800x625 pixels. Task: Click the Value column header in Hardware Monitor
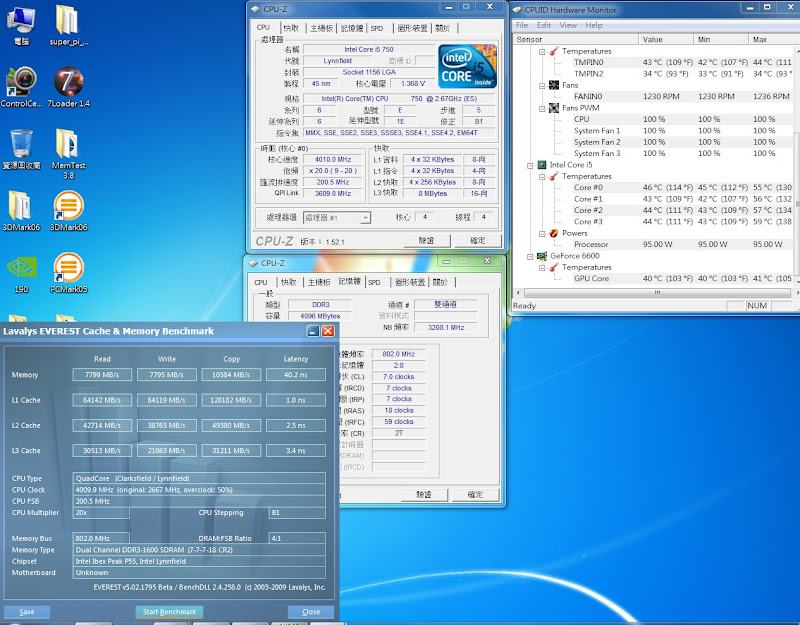point(666,39)
